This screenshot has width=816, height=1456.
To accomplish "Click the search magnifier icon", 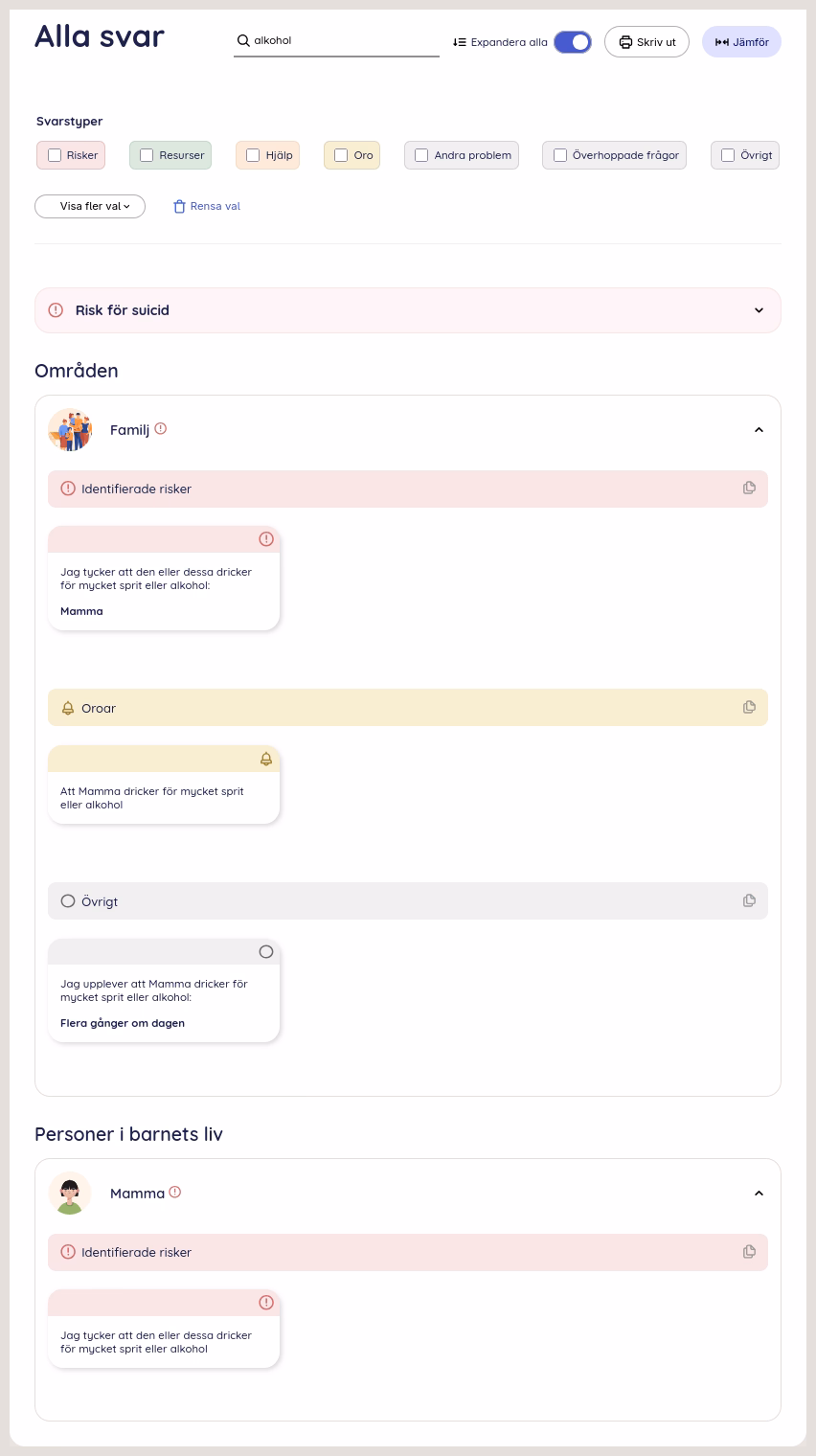I will [243, 40].
